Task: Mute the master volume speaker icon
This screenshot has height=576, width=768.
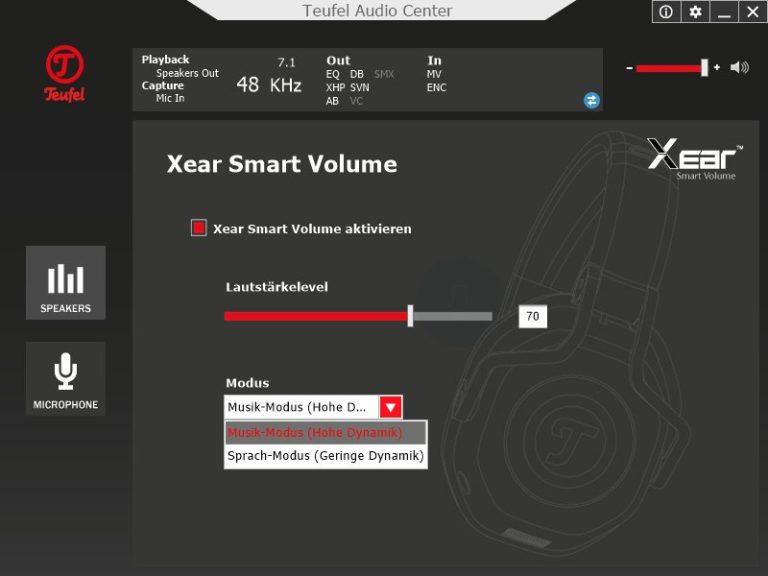Action: 740,68
